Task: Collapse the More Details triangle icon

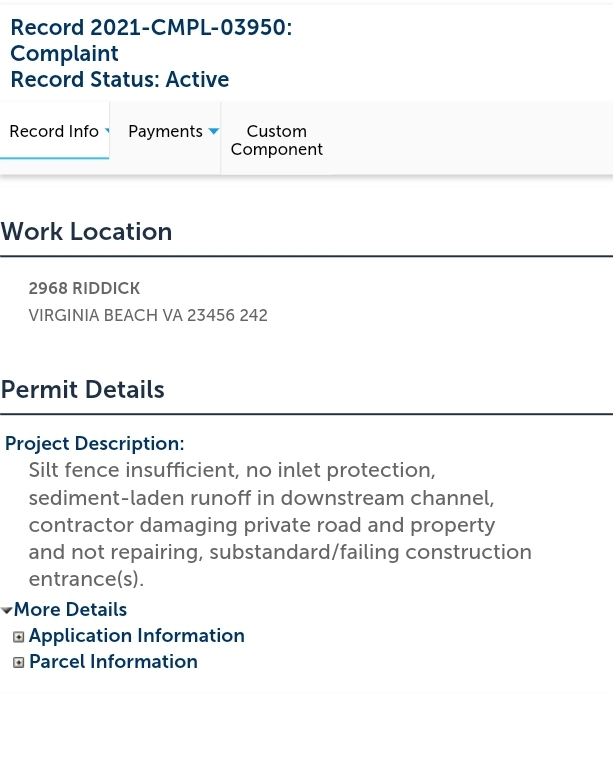Action: coord(7,610)
